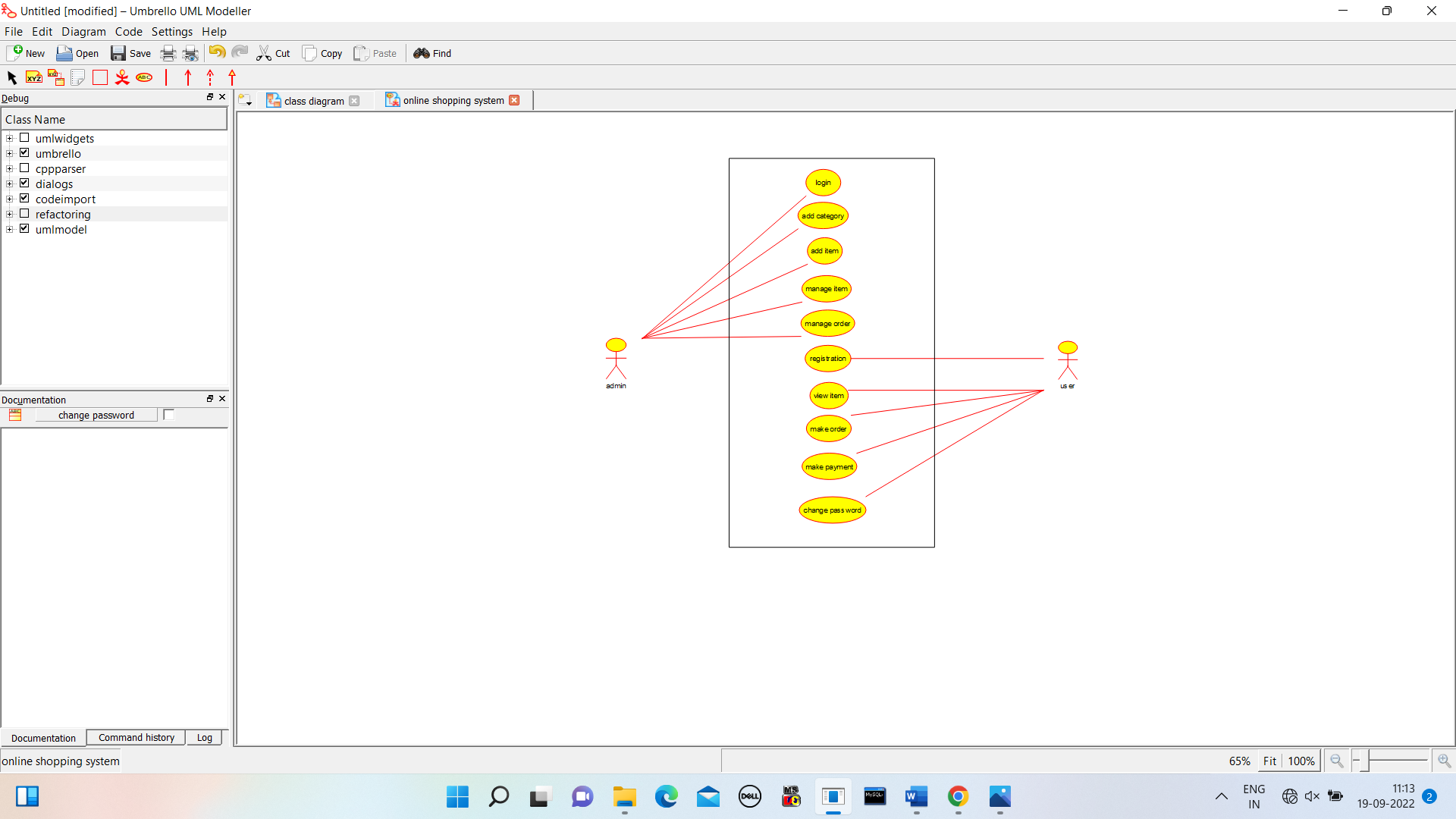
Task: Select the Box tool
Action: pos(99,77)
